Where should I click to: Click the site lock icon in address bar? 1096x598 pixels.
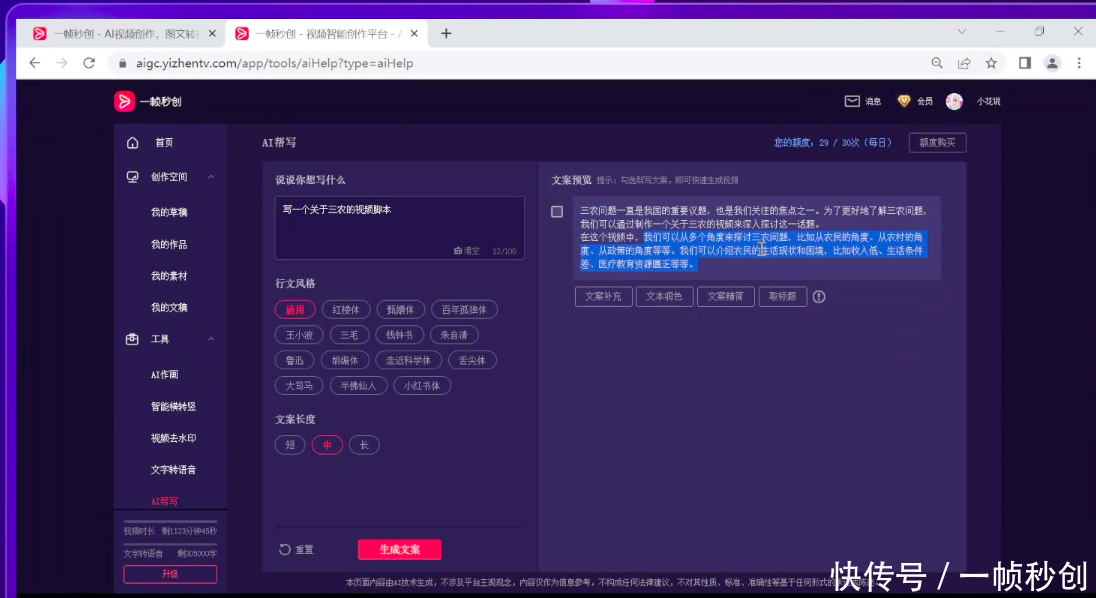point(123,63)
